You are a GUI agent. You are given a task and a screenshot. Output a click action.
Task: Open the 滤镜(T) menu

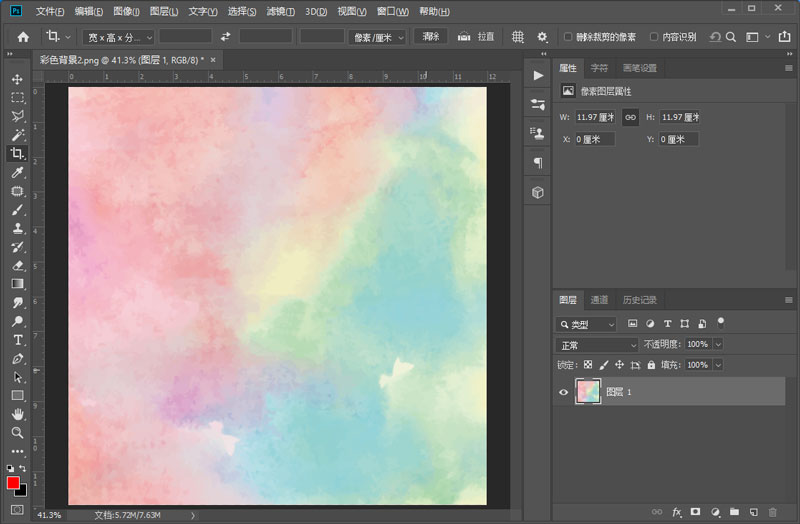pos(280,11)
